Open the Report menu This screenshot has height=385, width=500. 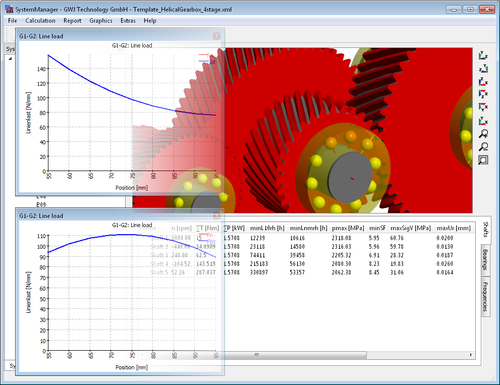72,21
